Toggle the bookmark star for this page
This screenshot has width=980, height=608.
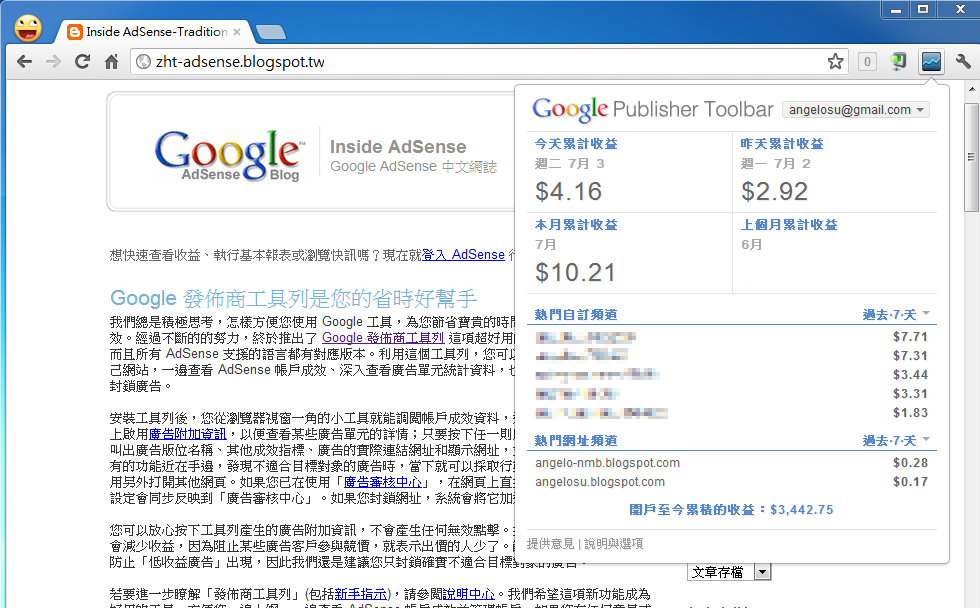pyautogui.click(x=835, y=61)
